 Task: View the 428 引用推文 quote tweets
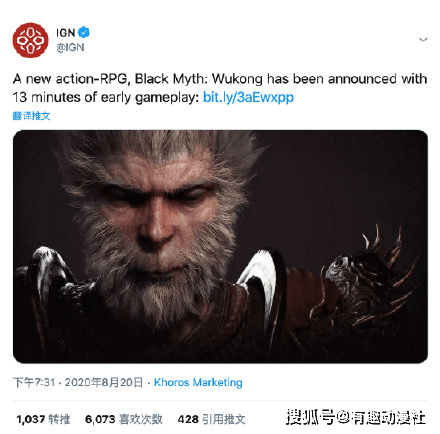211,419
